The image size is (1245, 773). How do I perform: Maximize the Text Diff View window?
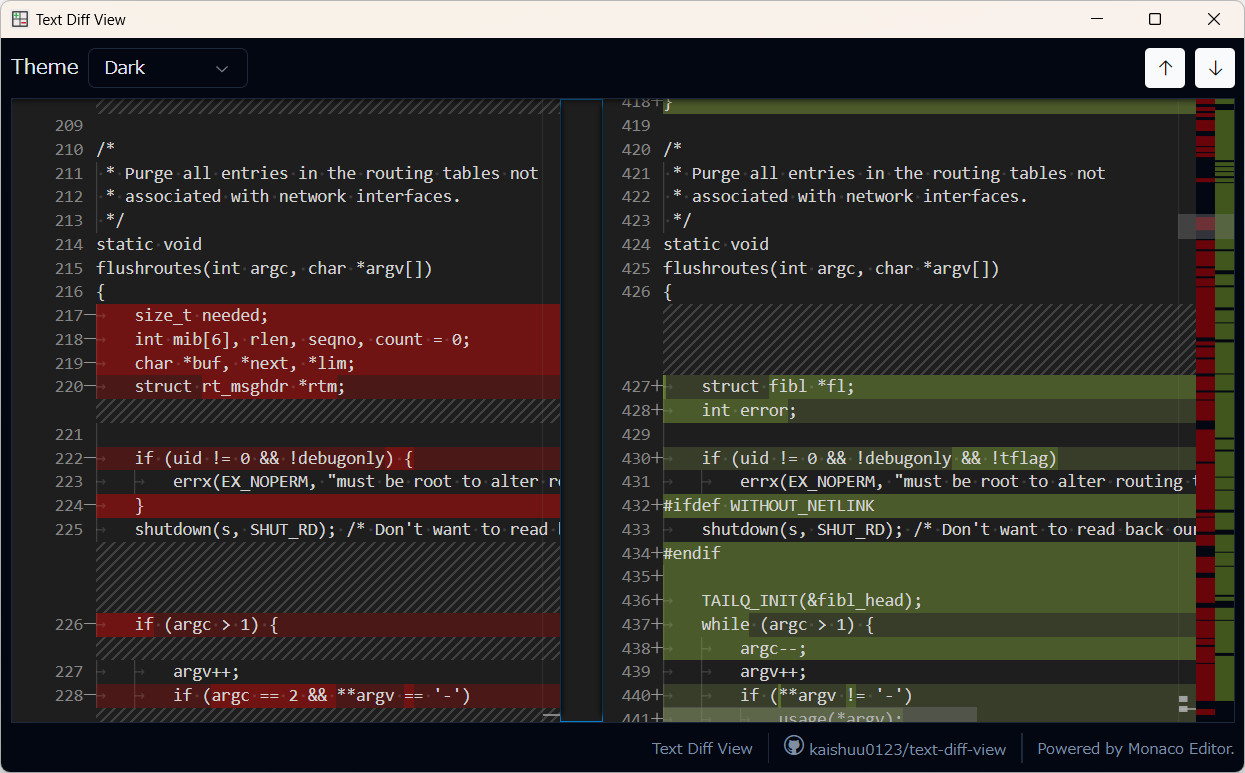pyautogui.click(x=1155, y=19)
